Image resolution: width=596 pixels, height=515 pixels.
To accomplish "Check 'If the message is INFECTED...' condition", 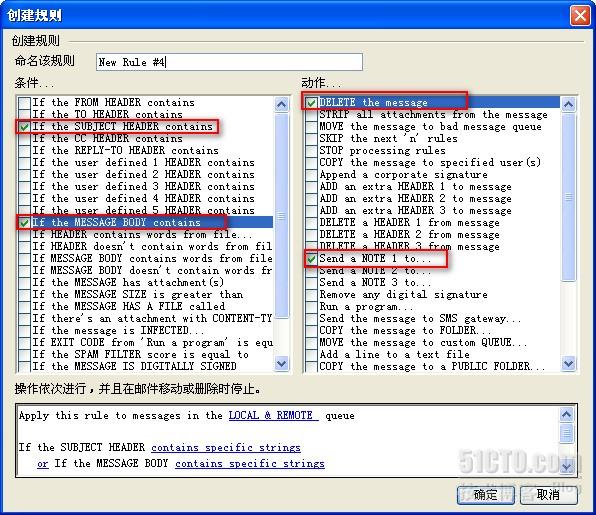I will [x=25, y=330].
